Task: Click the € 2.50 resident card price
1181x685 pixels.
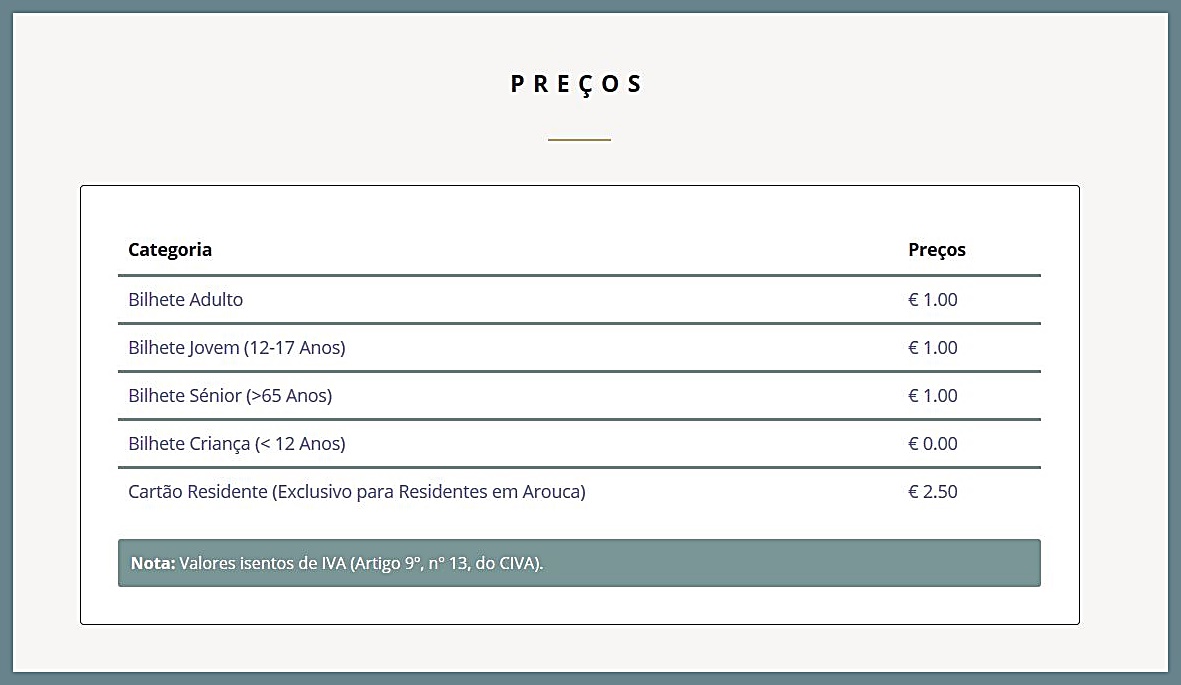Action: (x=932, y=492)
